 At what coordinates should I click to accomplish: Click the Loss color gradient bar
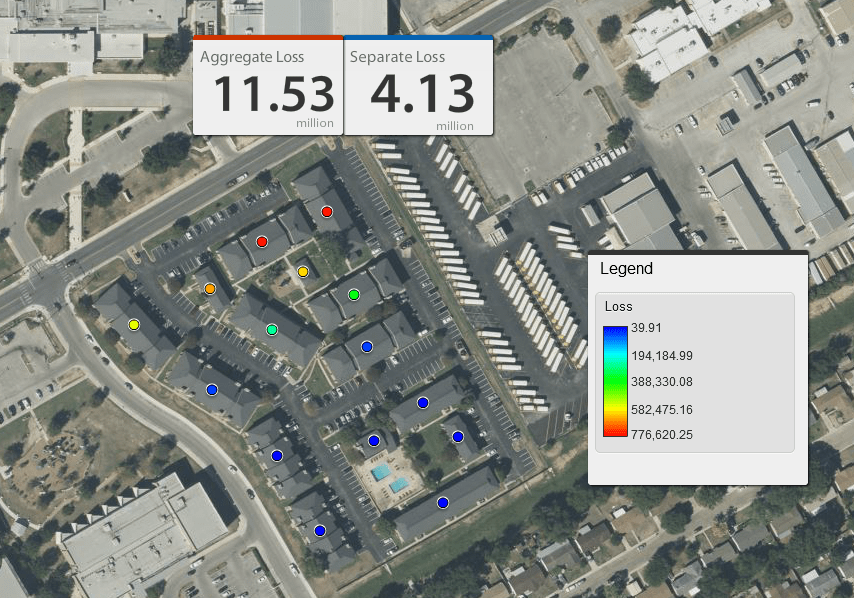coord(615,382)
